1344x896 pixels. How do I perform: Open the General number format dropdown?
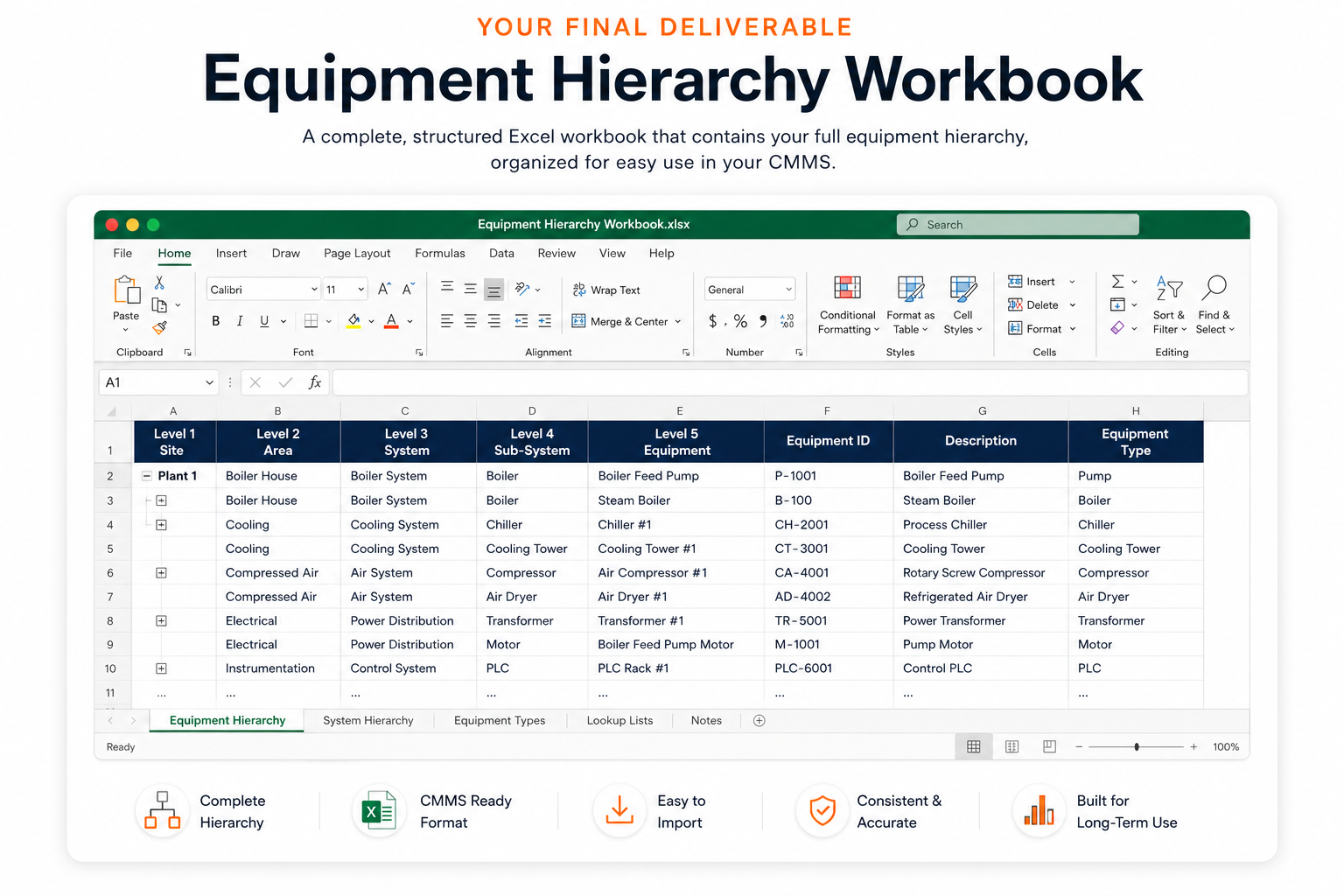pyautogui.click(x=788, y=290)
